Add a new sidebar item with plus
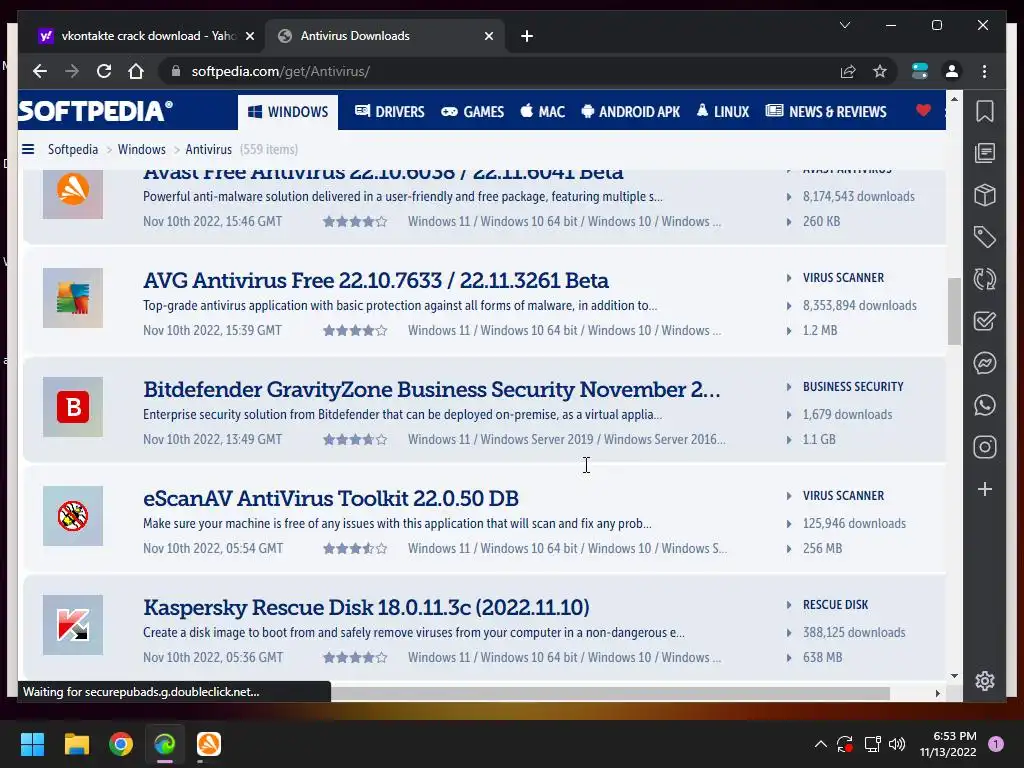 point(985,488)
